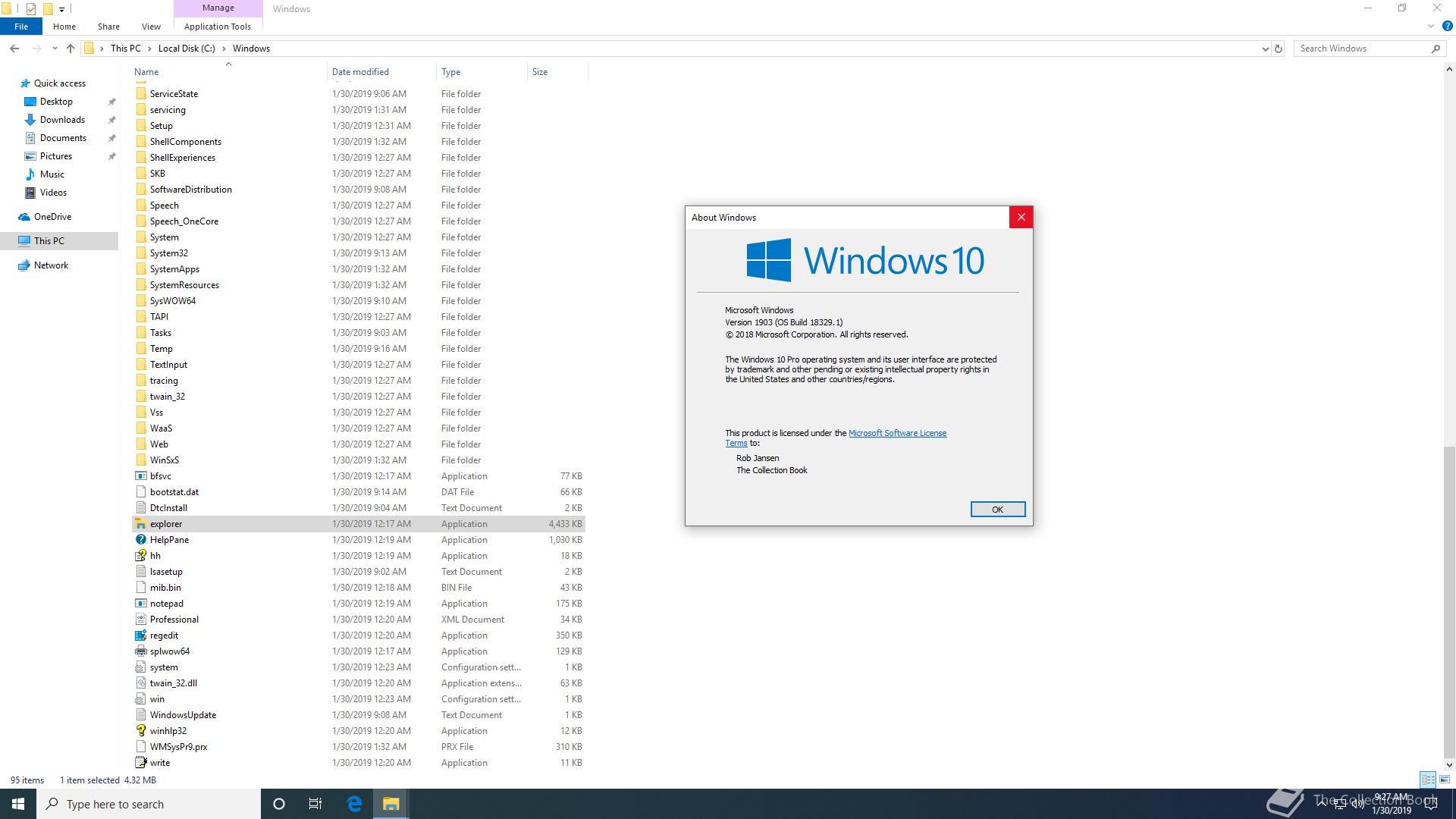Open the Microsoft Software License link
This screenshot has height=819, width=1456.
pyautogui.click(x=897, y=433)
